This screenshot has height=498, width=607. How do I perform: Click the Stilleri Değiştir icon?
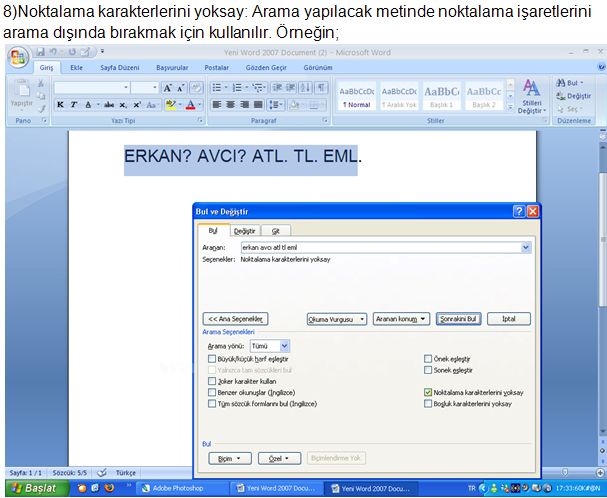pyautogui.click(x=531, y=97)
